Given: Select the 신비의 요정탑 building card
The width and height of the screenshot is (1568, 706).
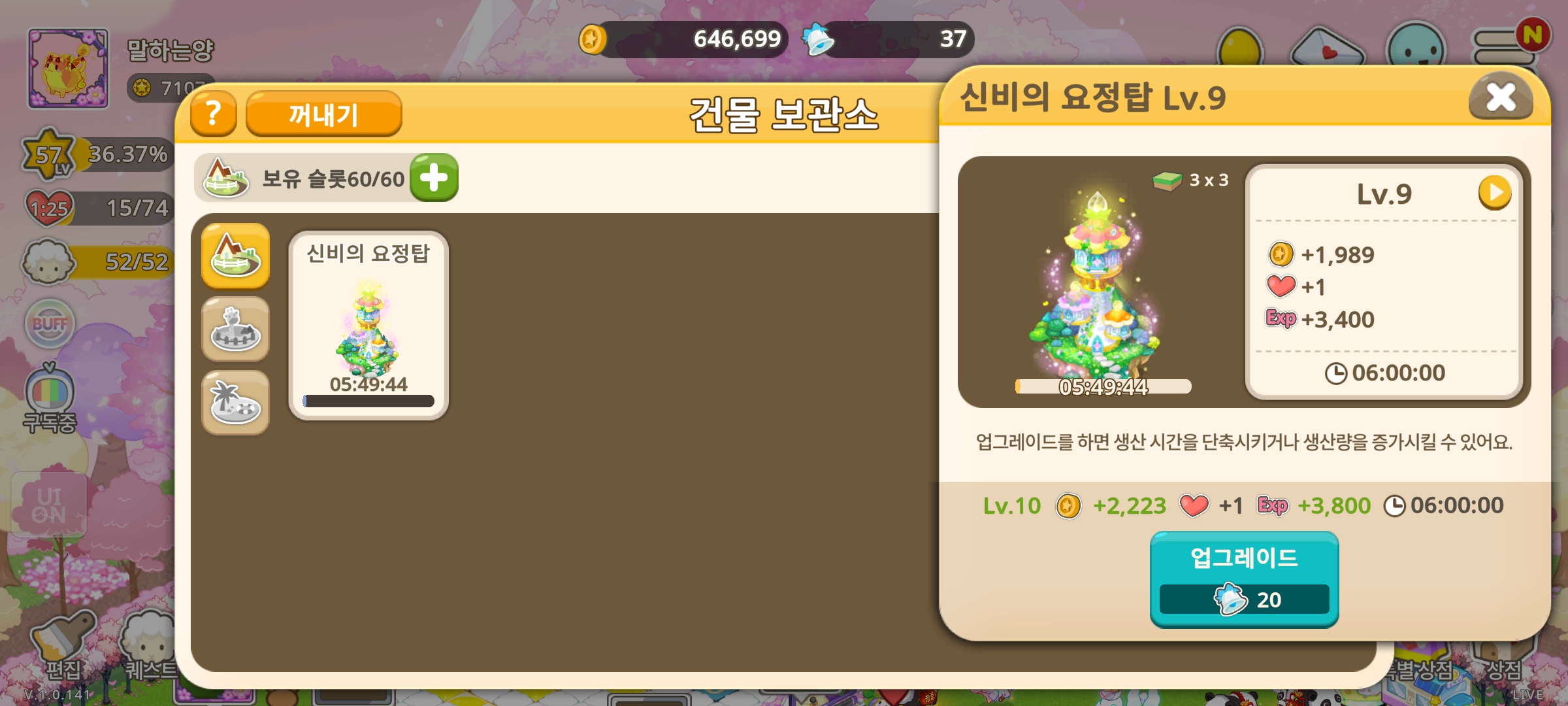Looking at the screenshot, I should tap(368, 325).
